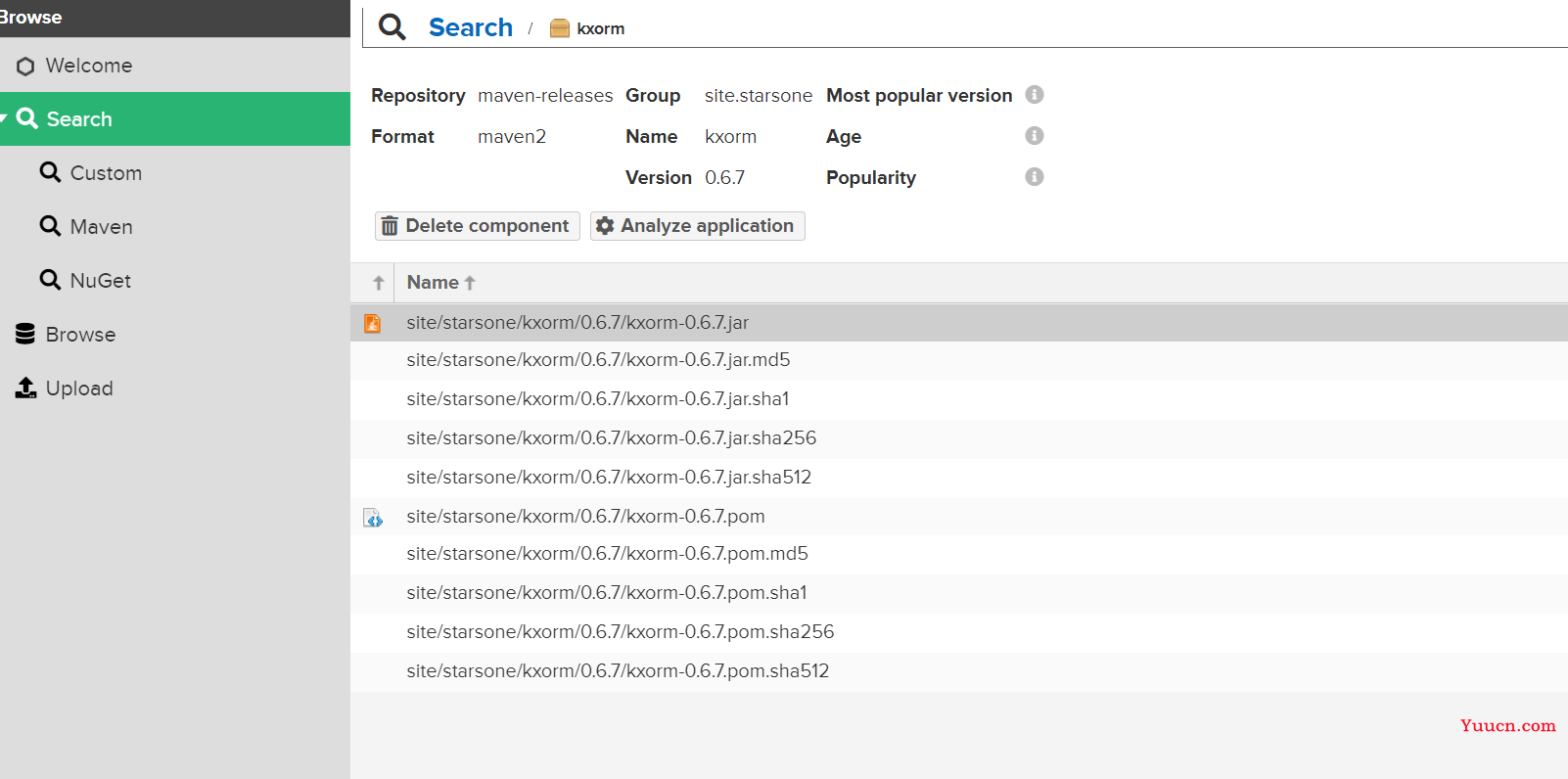The image size is (1568, 779).
Task: Click Delete component button
Action: coord(478,226)
